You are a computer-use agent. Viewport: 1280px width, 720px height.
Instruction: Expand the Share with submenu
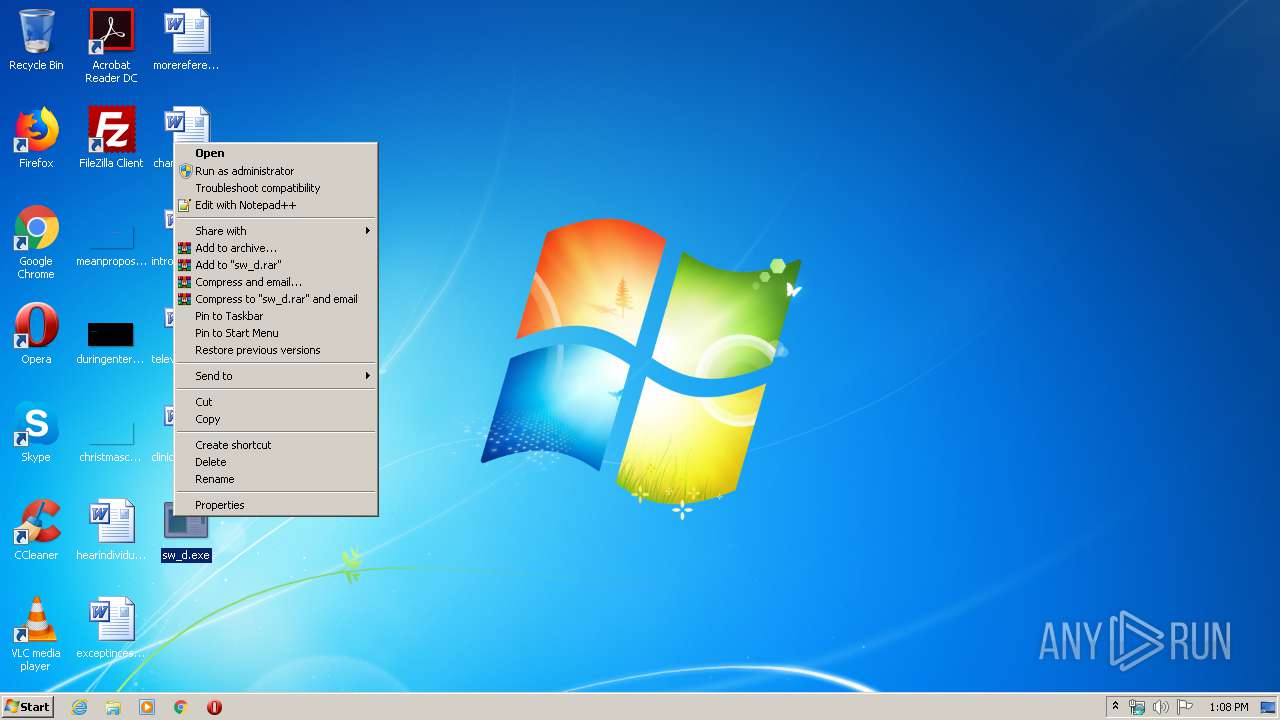click(276, 231)
